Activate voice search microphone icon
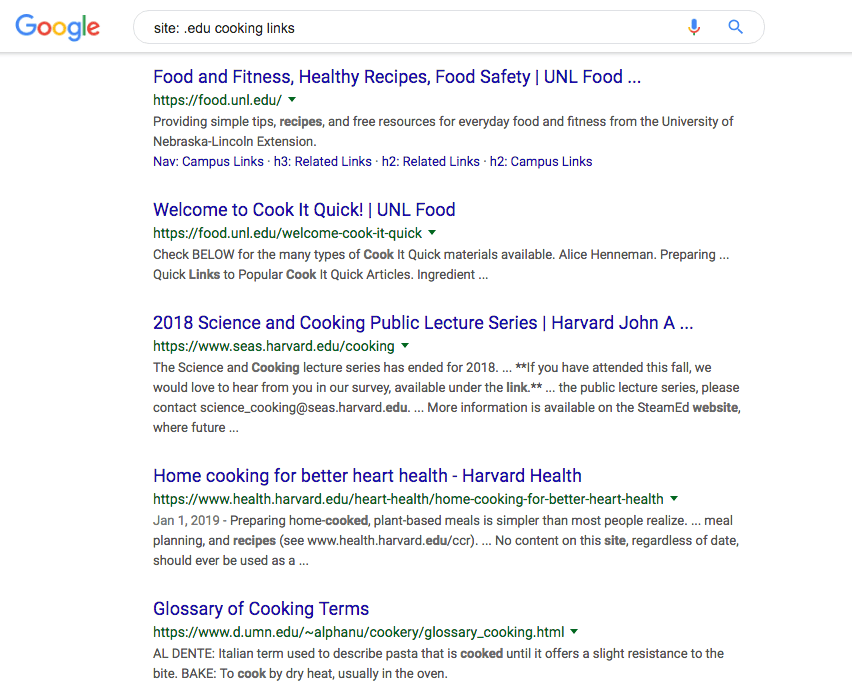Image resolution: width=852 pixels, height=686 pixels. click(x=693, y=27)
